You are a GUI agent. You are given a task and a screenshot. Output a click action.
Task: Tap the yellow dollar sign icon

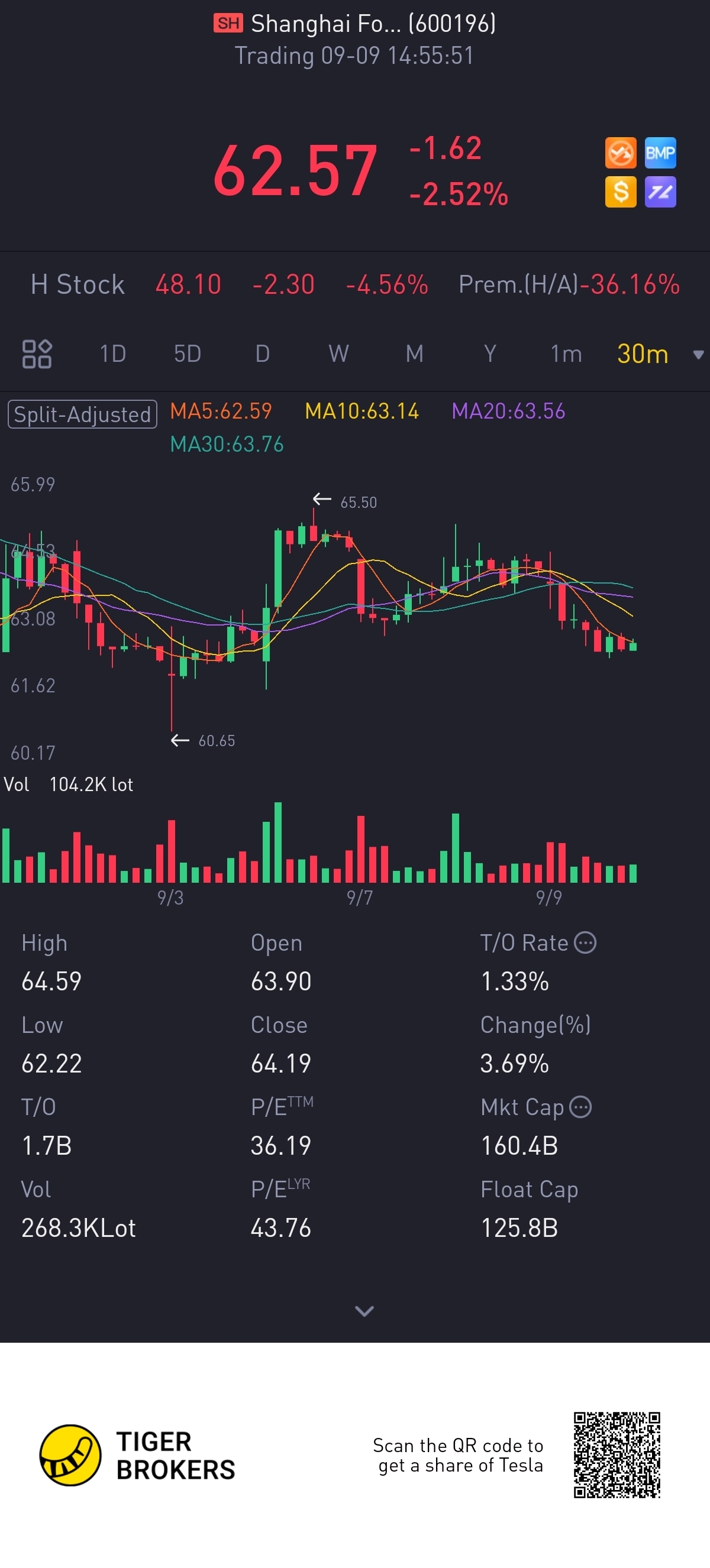[620, 192]
